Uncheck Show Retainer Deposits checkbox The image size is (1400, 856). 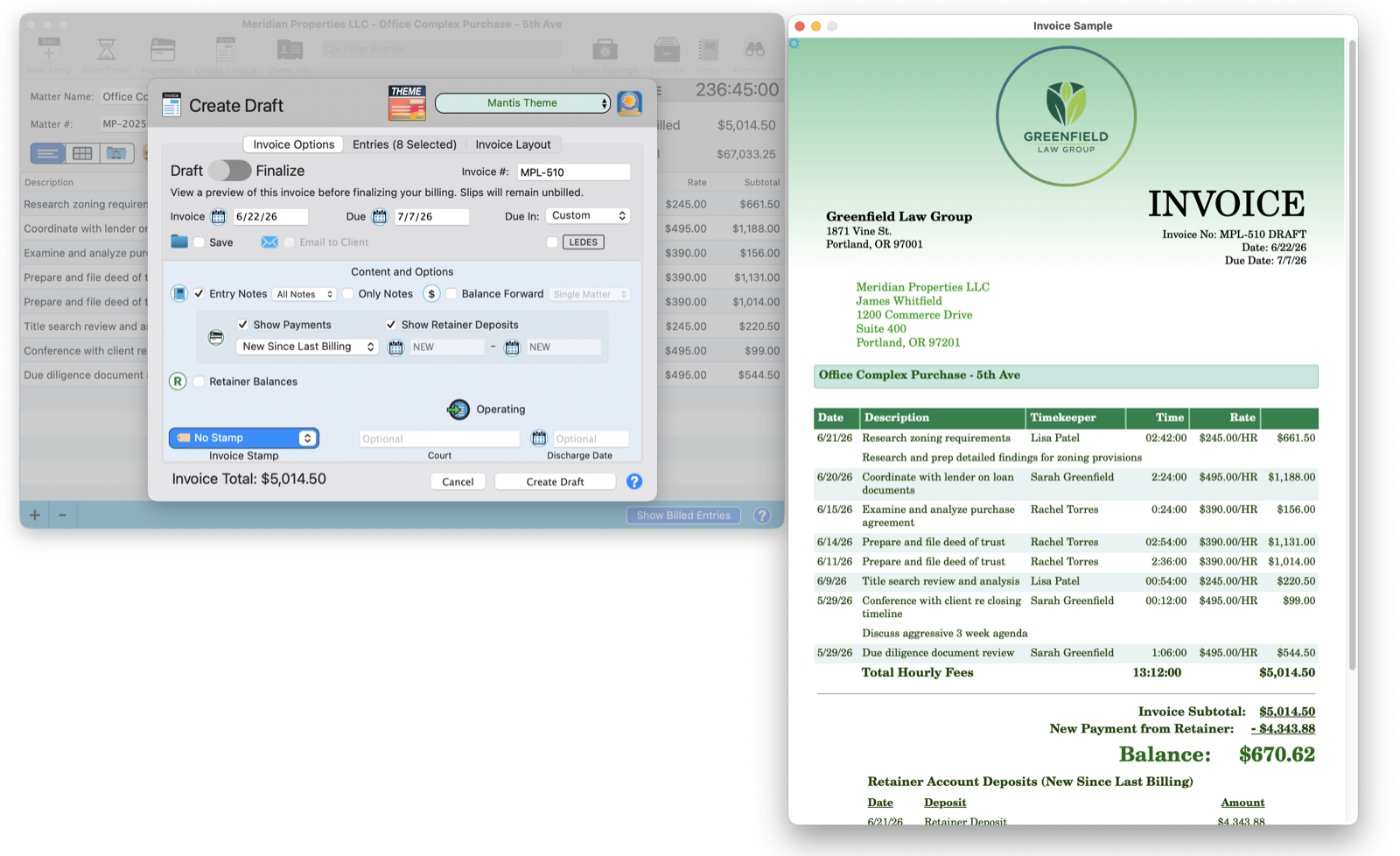coord(391,325)
